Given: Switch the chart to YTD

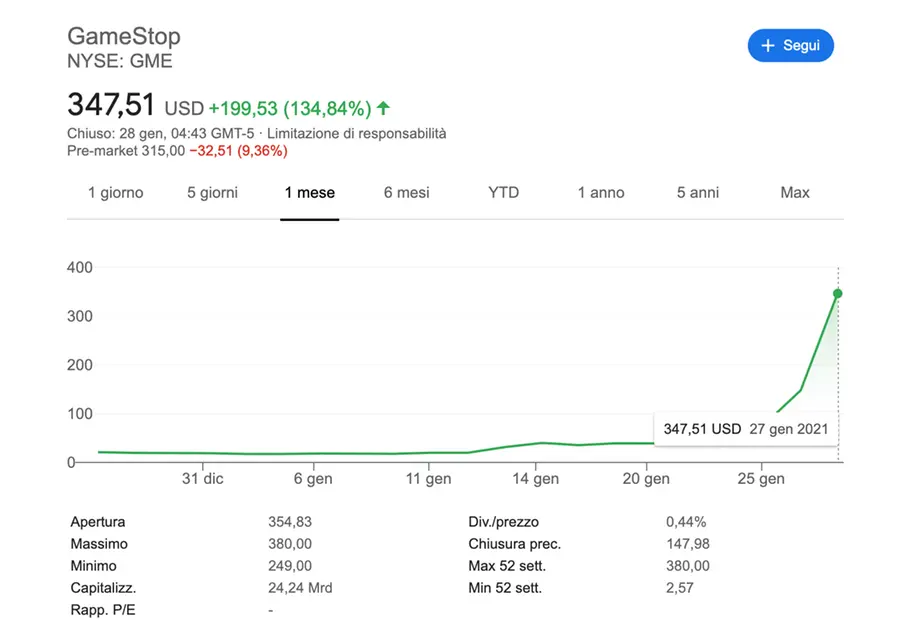Looking at the screenshot, I should pyautogui.click(x=503, y=192).
